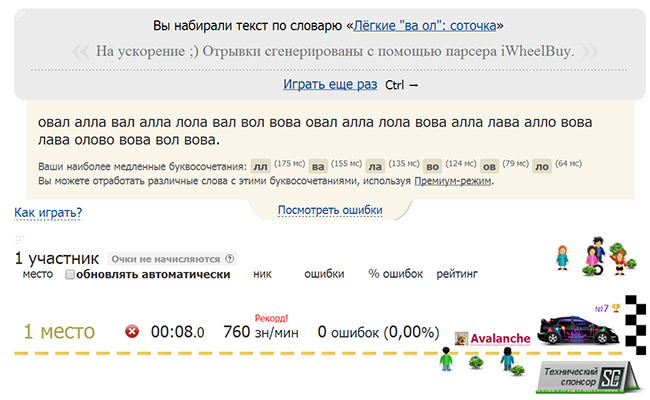
Task: Select the "ва" slow letter combination tag
Action: point(318,165)
